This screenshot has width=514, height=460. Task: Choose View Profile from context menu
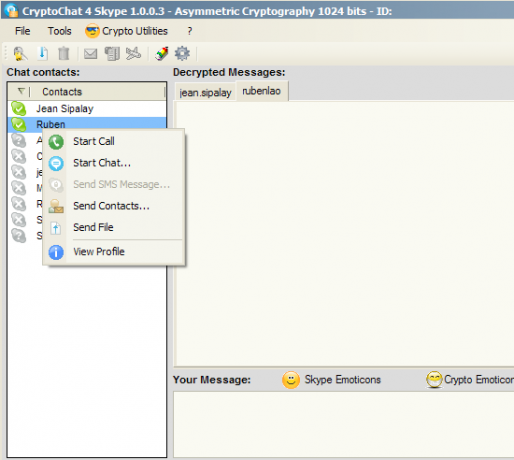(x=114, y=252)
